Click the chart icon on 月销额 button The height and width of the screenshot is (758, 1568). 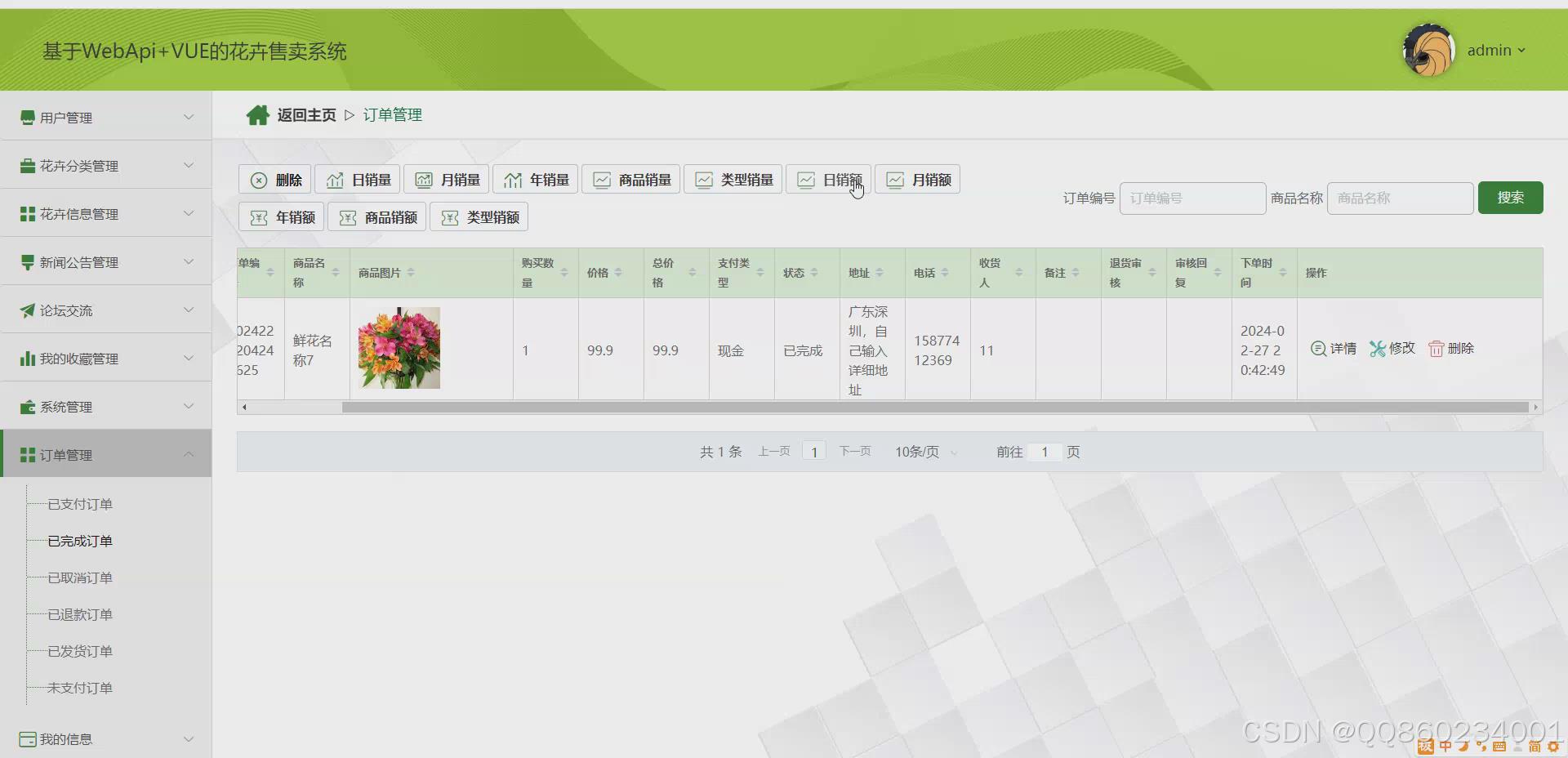tap(895, 181)
